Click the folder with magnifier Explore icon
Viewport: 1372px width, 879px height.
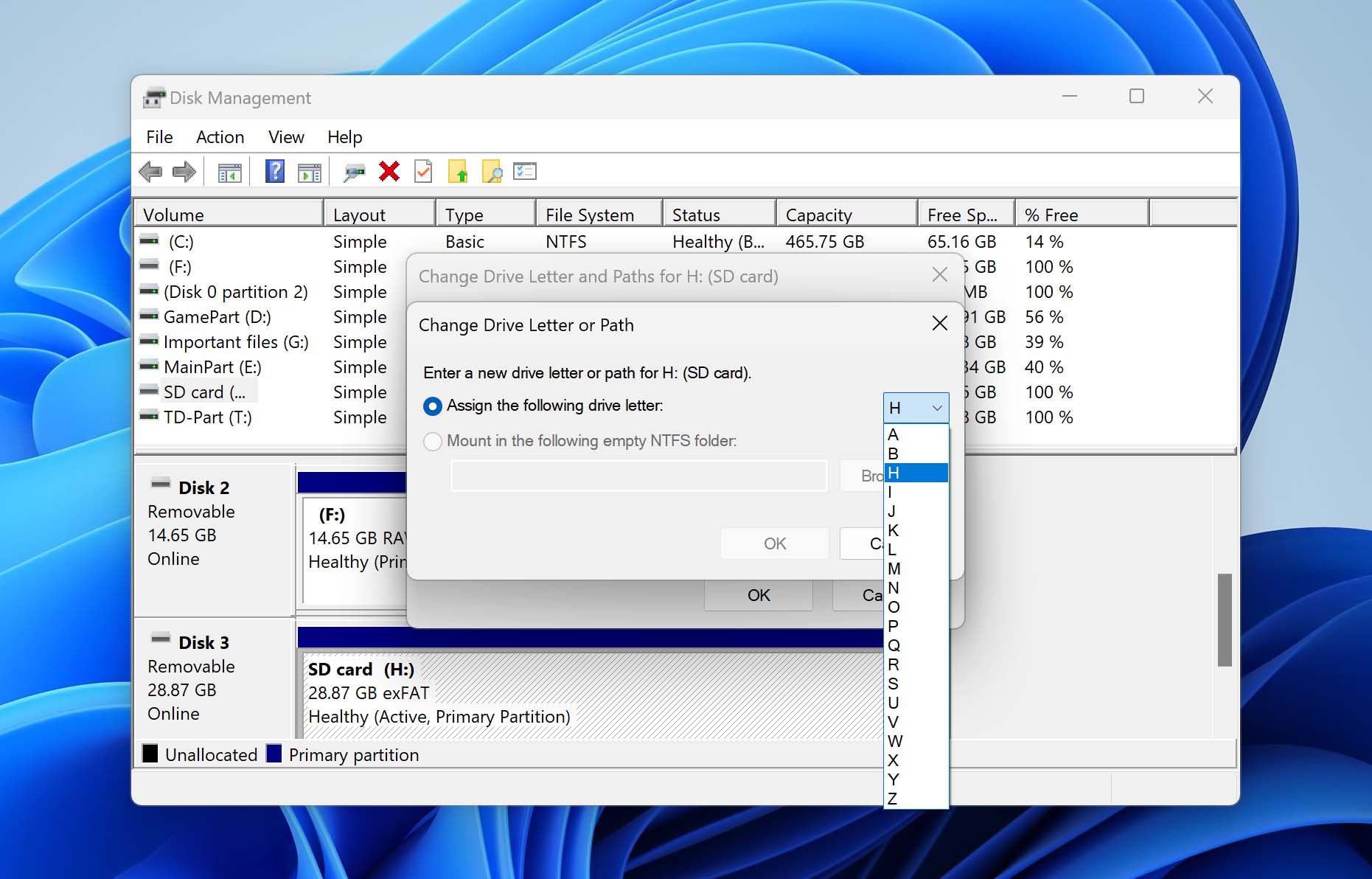(492, 172)
